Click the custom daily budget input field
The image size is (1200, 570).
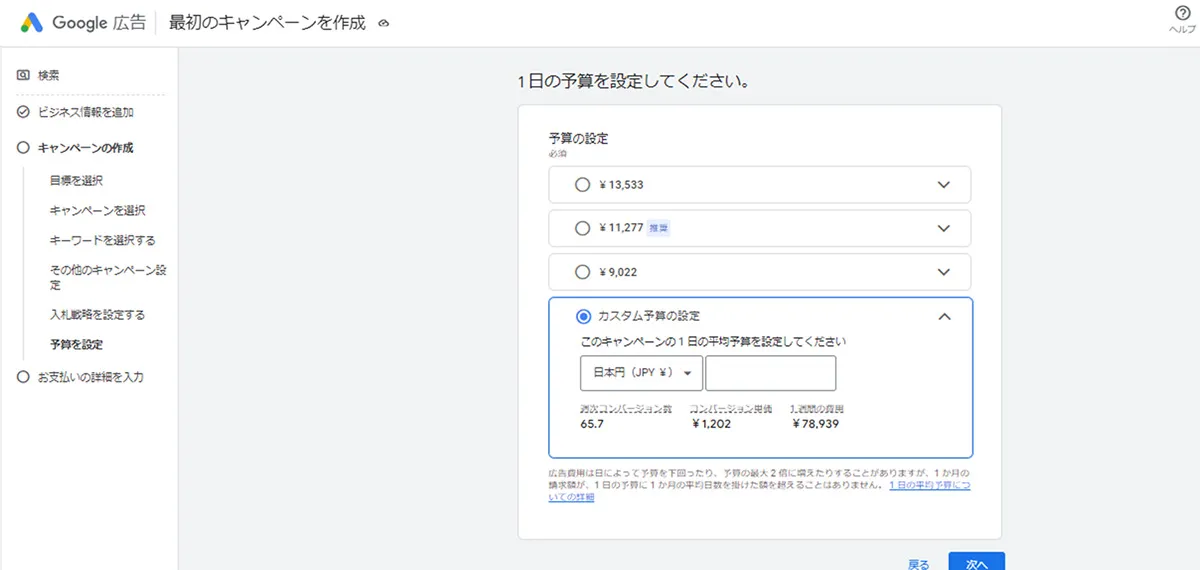771,373
